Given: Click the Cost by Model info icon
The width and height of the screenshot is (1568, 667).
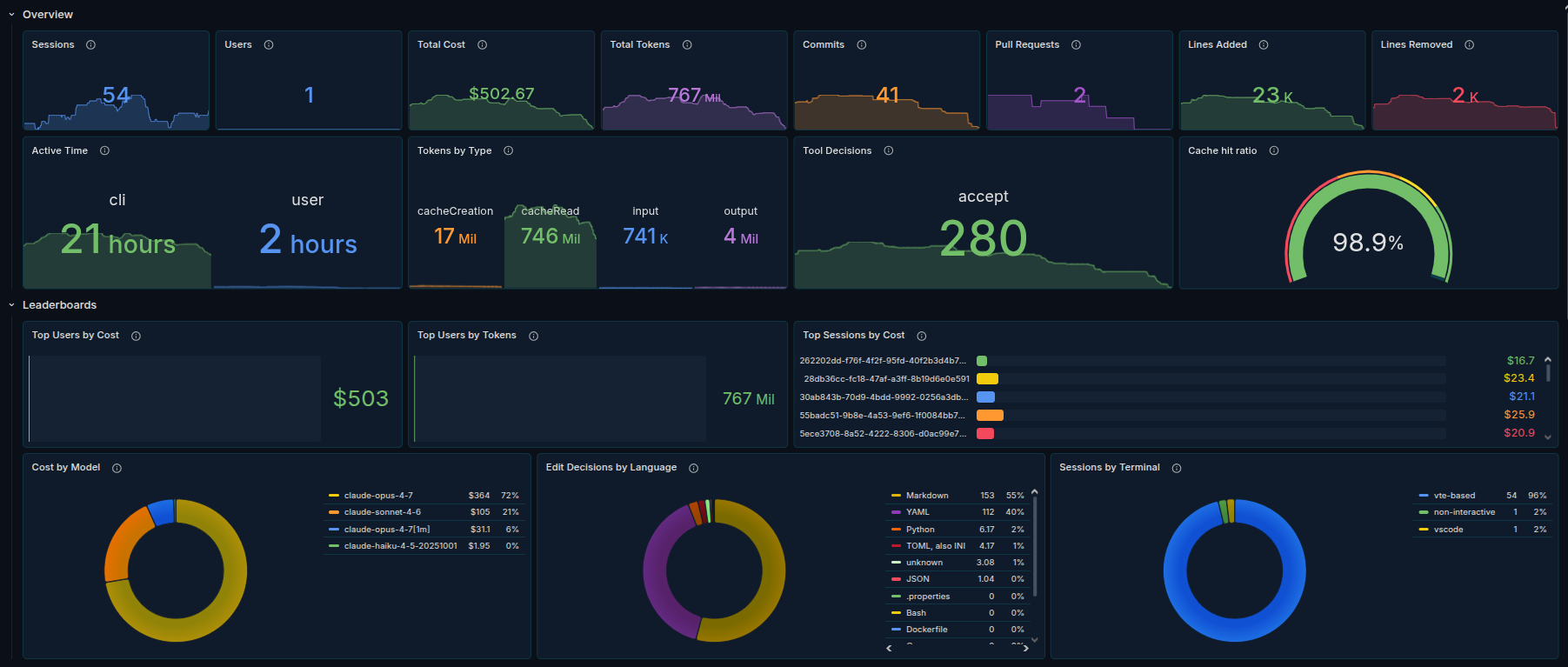Looking at the screenshot, I should tap(117, 468).
